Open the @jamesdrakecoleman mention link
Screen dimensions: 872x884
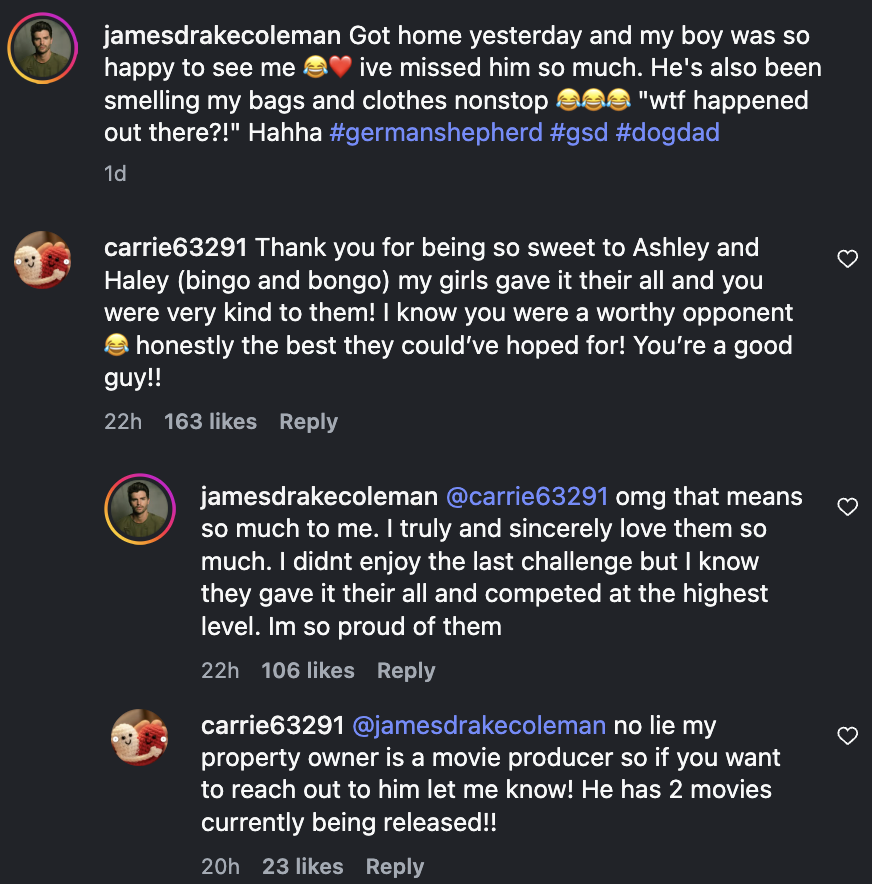coord(479,726)
